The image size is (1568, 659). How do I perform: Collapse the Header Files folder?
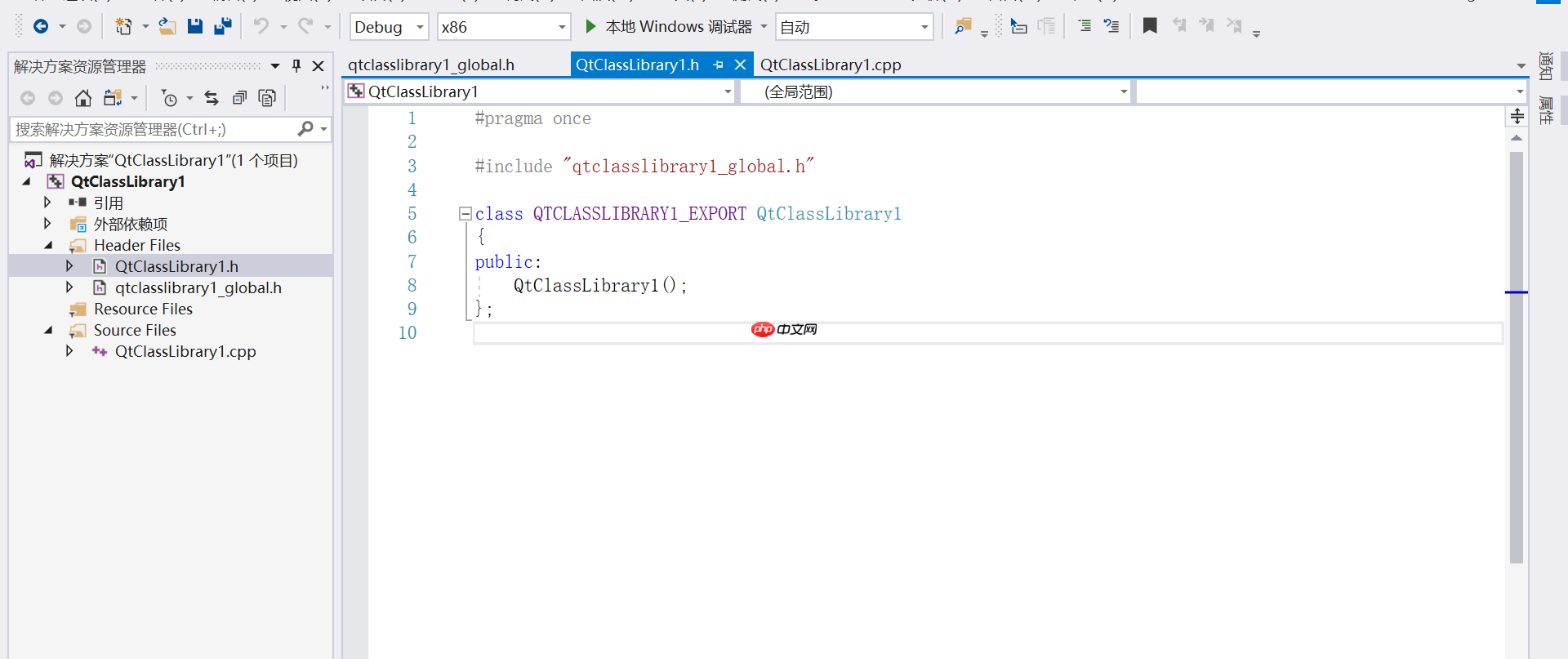point(48,245)
